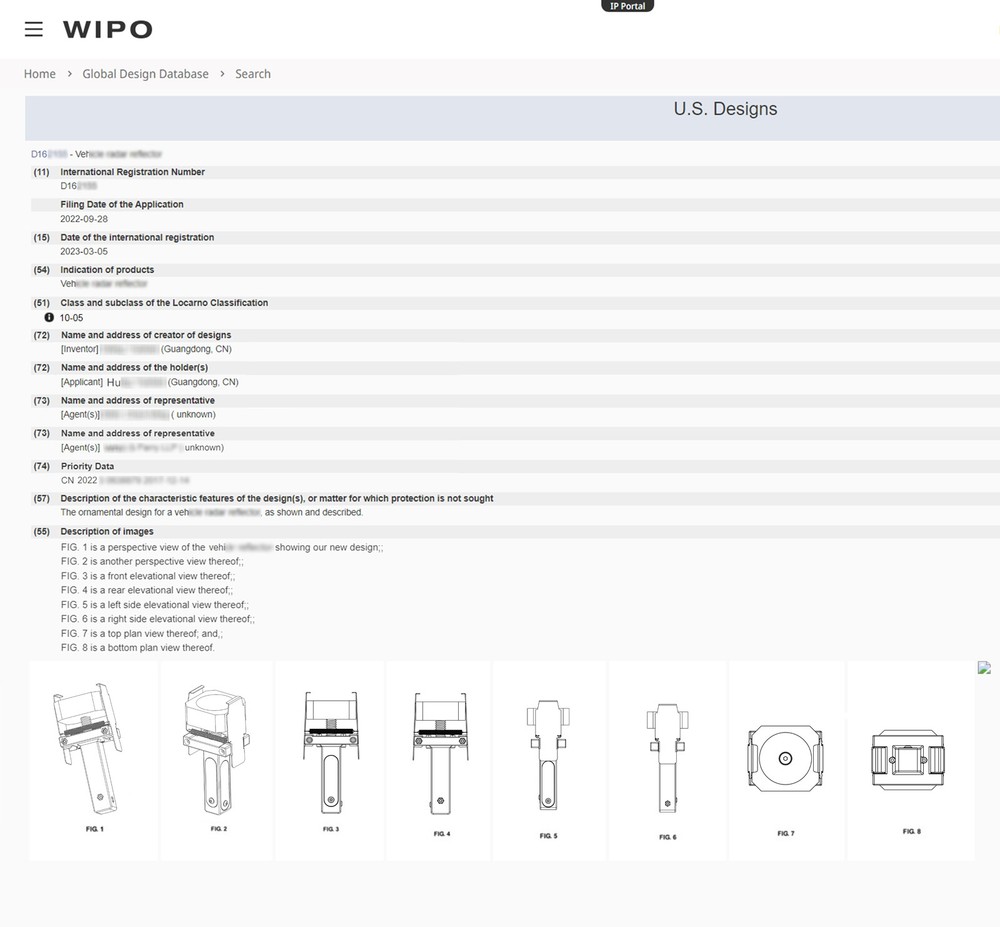Screen dimensions: 1000x927
Task: Open the IP Portal tab at top
Action: click(627, 6)
